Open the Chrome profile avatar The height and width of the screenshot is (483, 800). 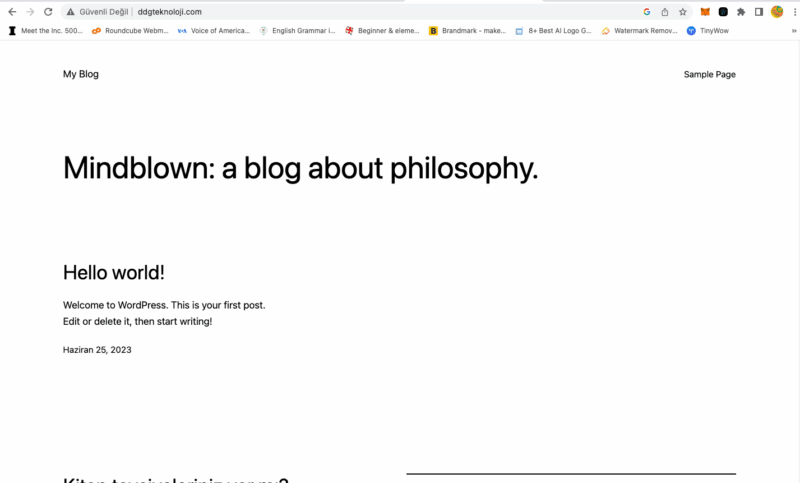(776, 12)
